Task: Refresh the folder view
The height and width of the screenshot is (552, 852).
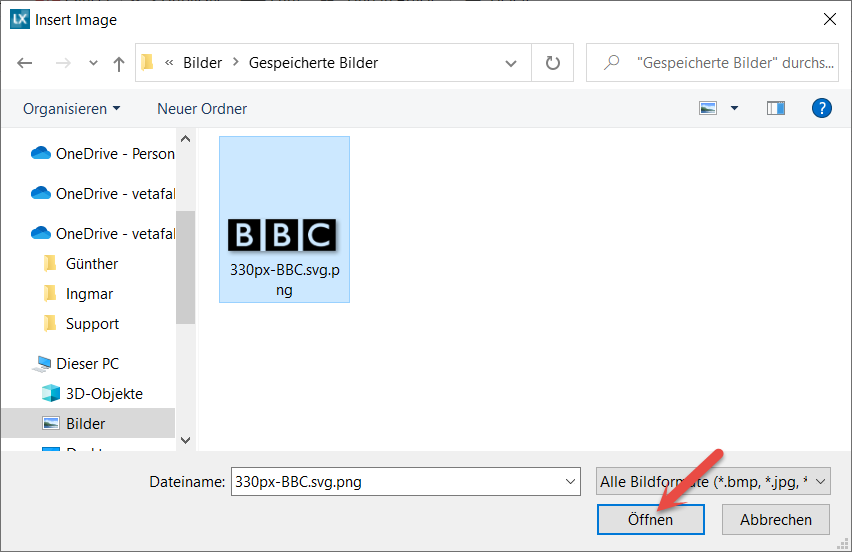Action: (x=552, y=63)
